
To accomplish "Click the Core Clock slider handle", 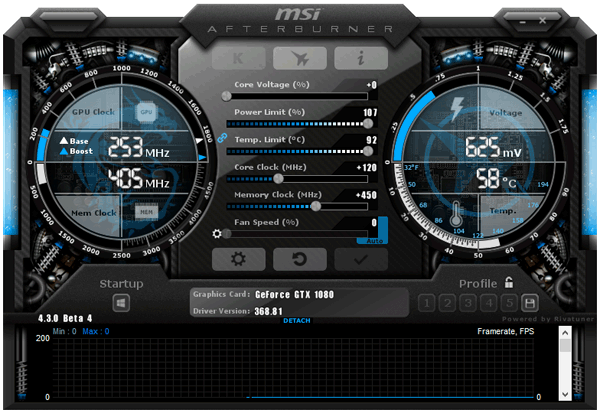I will (x=279, y=178).
